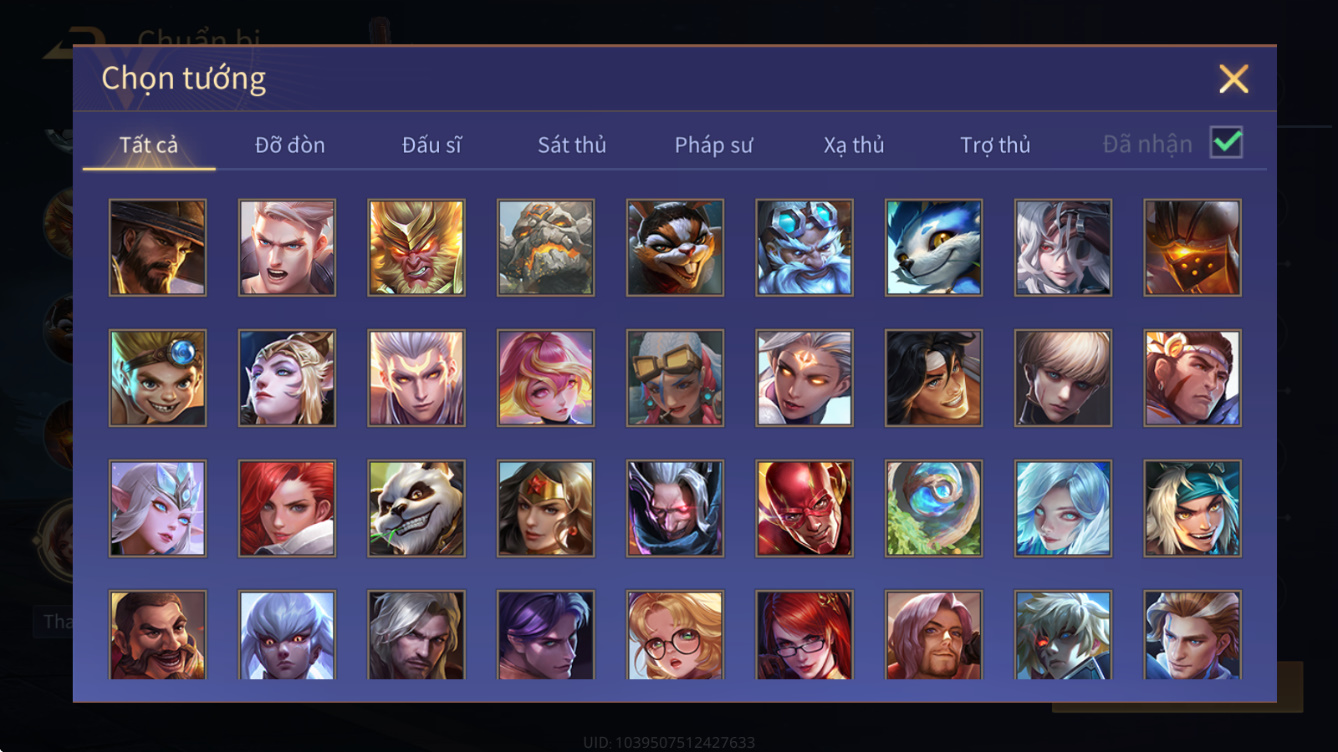This screenshot has height=752, width=1338.
Task: Switch to the Xạ thủ tab
Action: 854,145
